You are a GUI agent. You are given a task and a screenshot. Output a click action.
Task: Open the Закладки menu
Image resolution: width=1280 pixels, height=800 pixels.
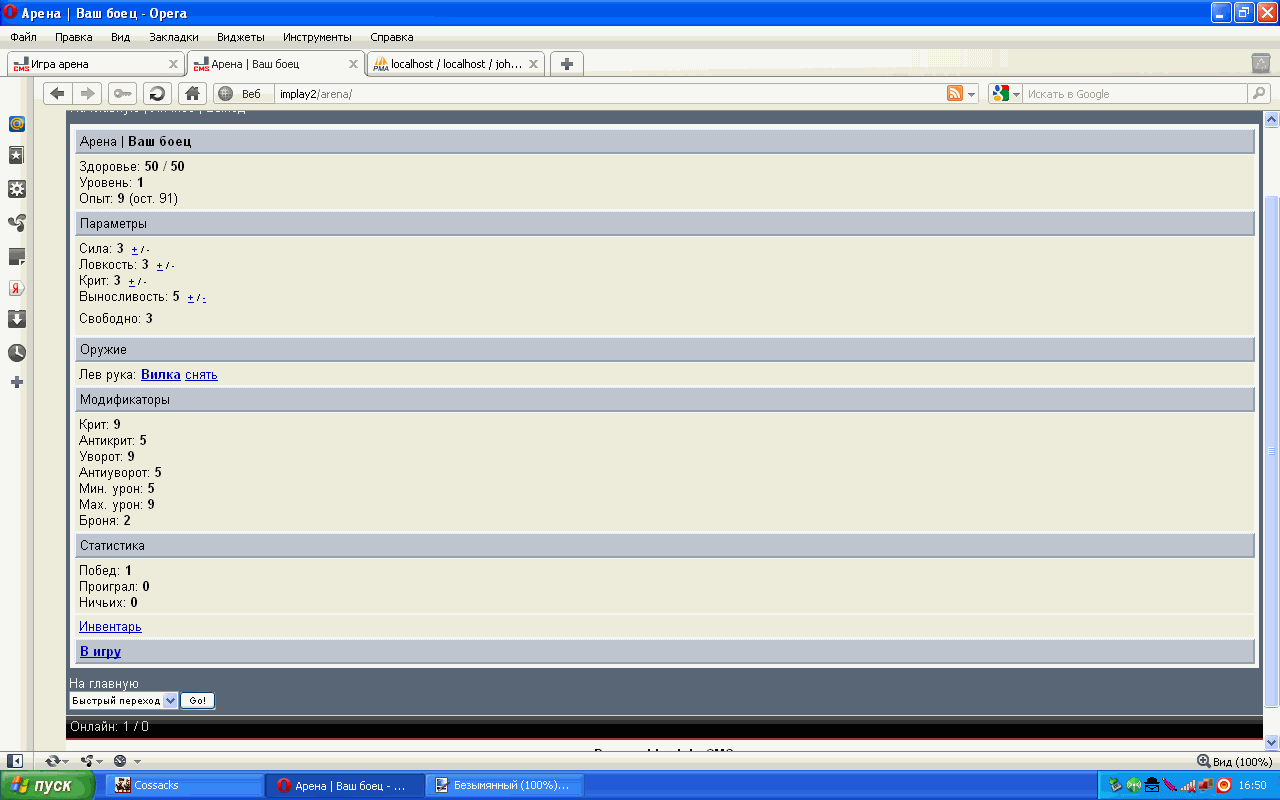click(x=174, y=37)
